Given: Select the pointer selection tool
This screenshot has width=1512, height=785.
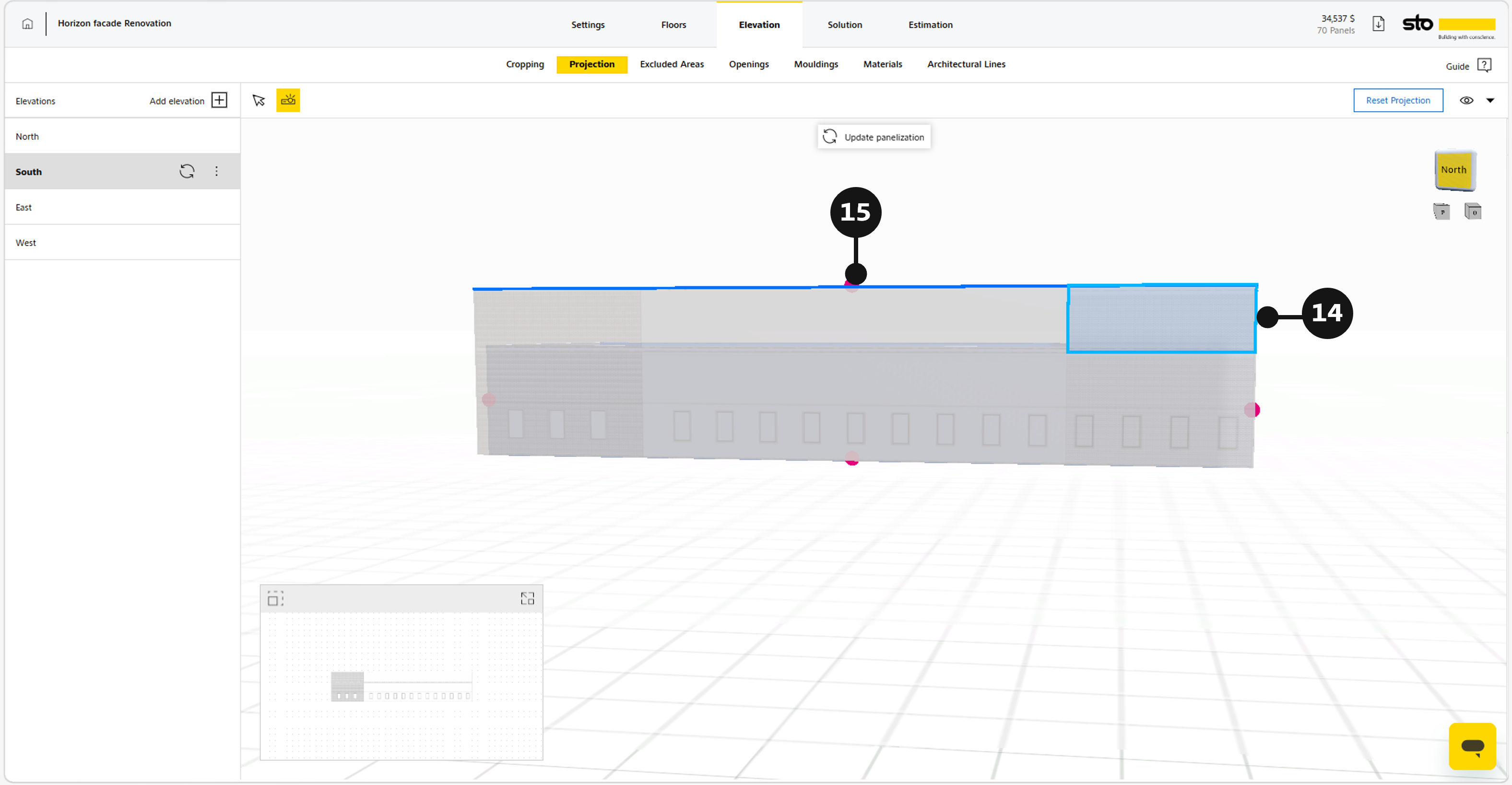Looking at the screenshot, I should pos(259,100).
